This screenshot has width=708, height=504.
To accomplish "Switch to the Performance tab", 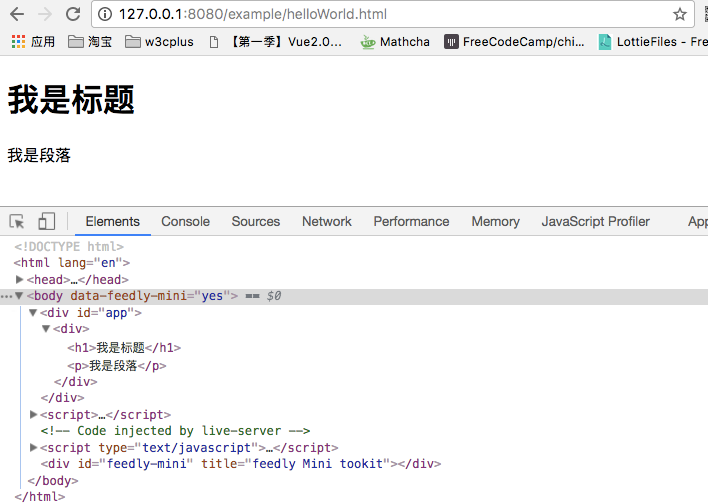I will 411,222.
